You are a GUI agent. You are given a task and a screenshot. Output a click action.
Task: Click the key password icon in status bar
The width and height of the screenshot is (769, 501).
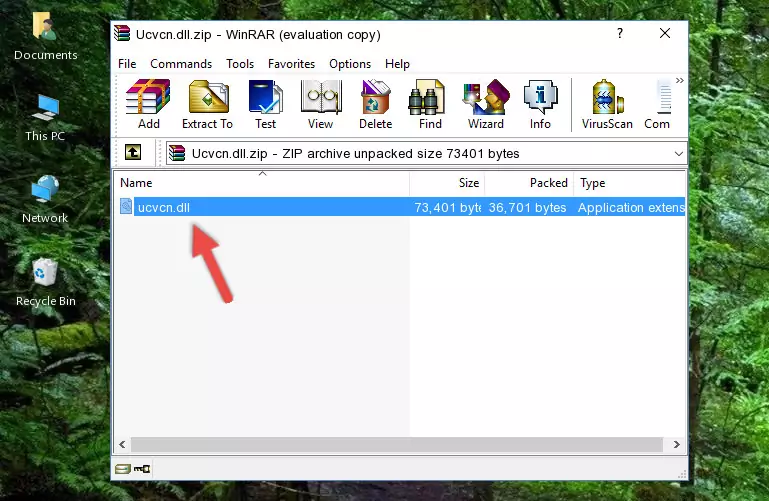(x=142, y=469)
